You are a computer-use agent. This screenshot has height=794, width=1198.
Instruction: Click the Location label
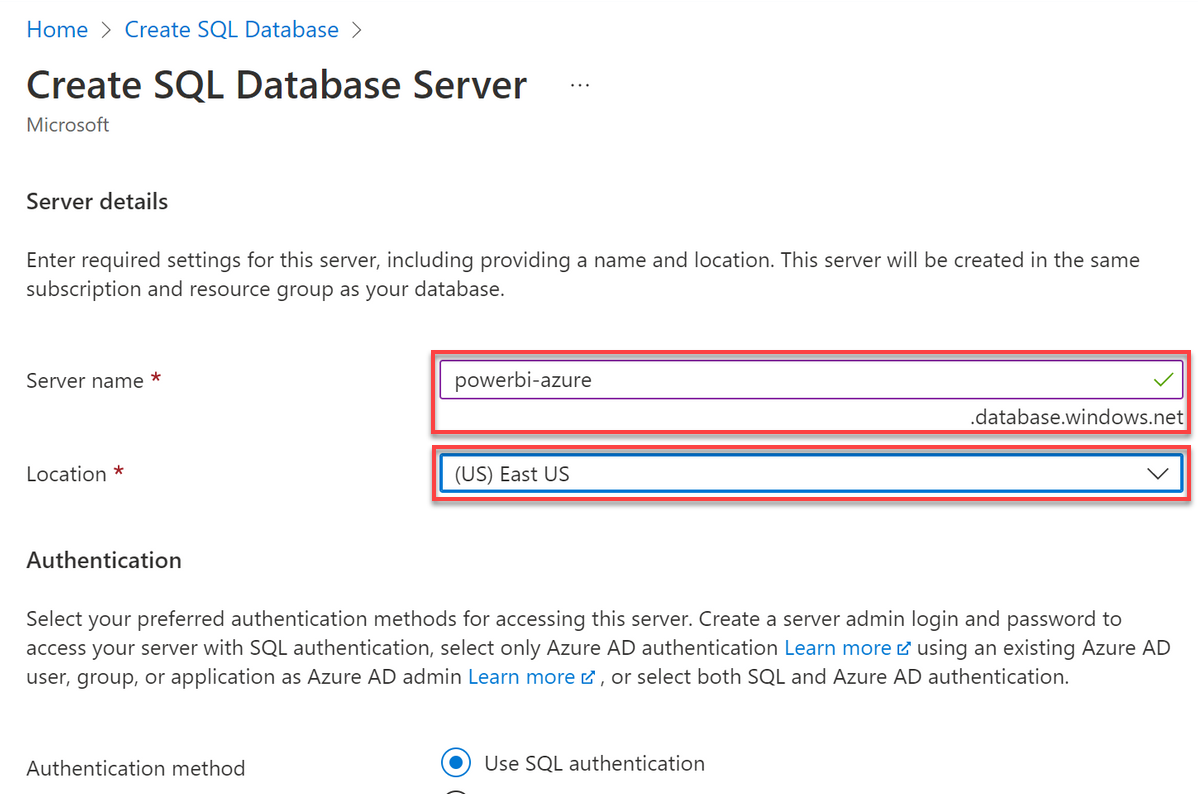pyautogui.click(x=66, y=475)
